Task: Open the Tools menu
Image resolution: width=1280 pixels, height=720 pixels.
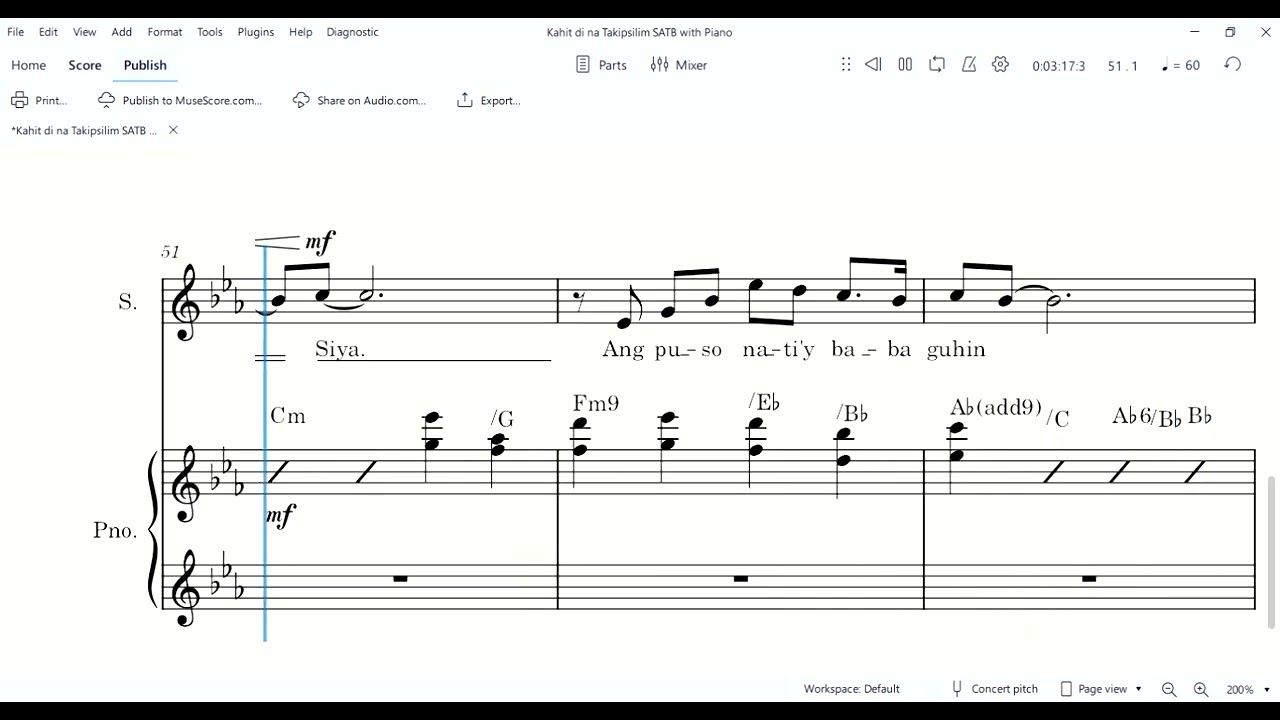Action: click(x=210, y=32)
